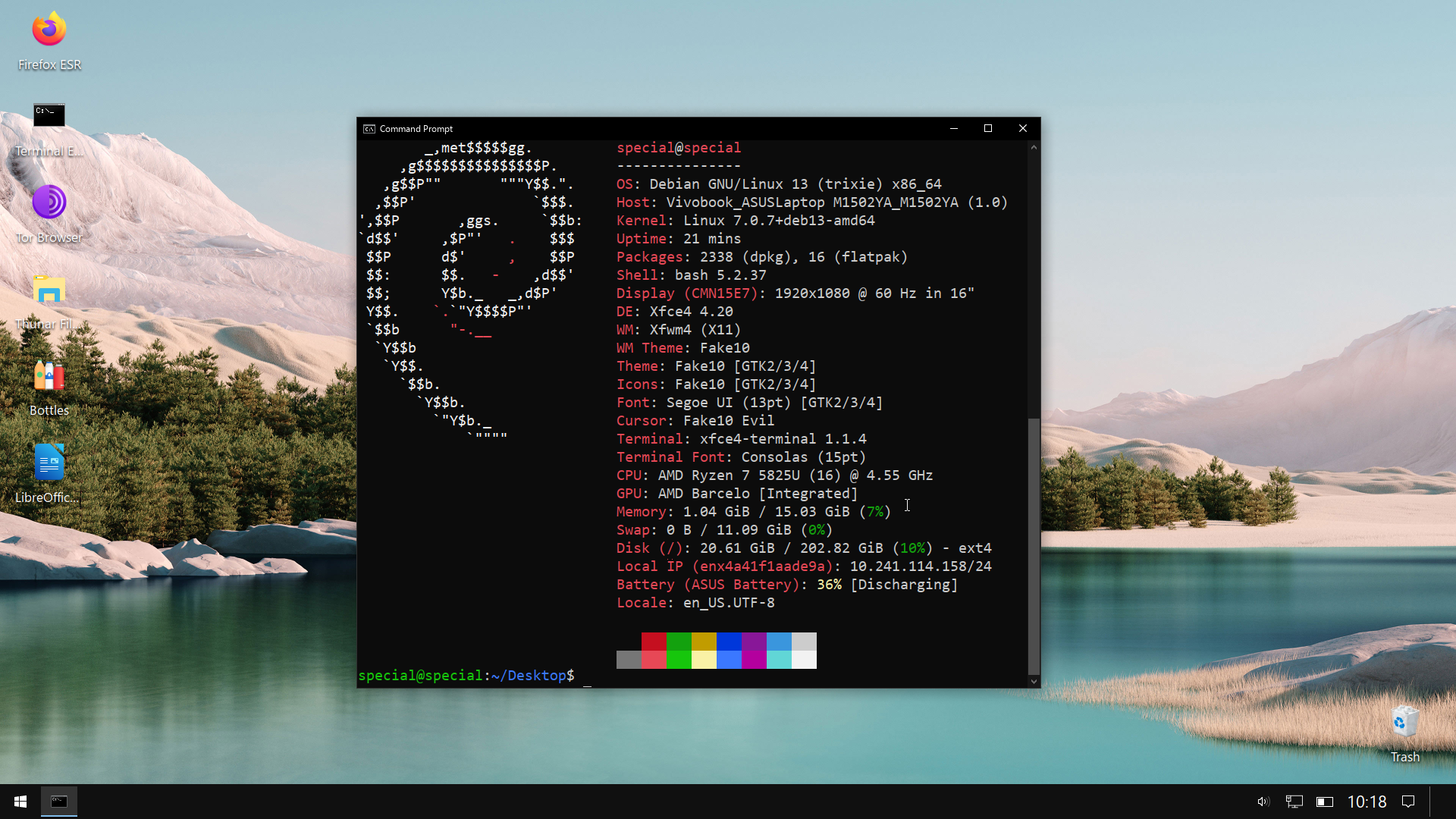This screenshot has width=1456, height=819.
Task: Click the "Memory: 1.04 GiB / 15.03 GiB" line
Action: tap(754, 512)
